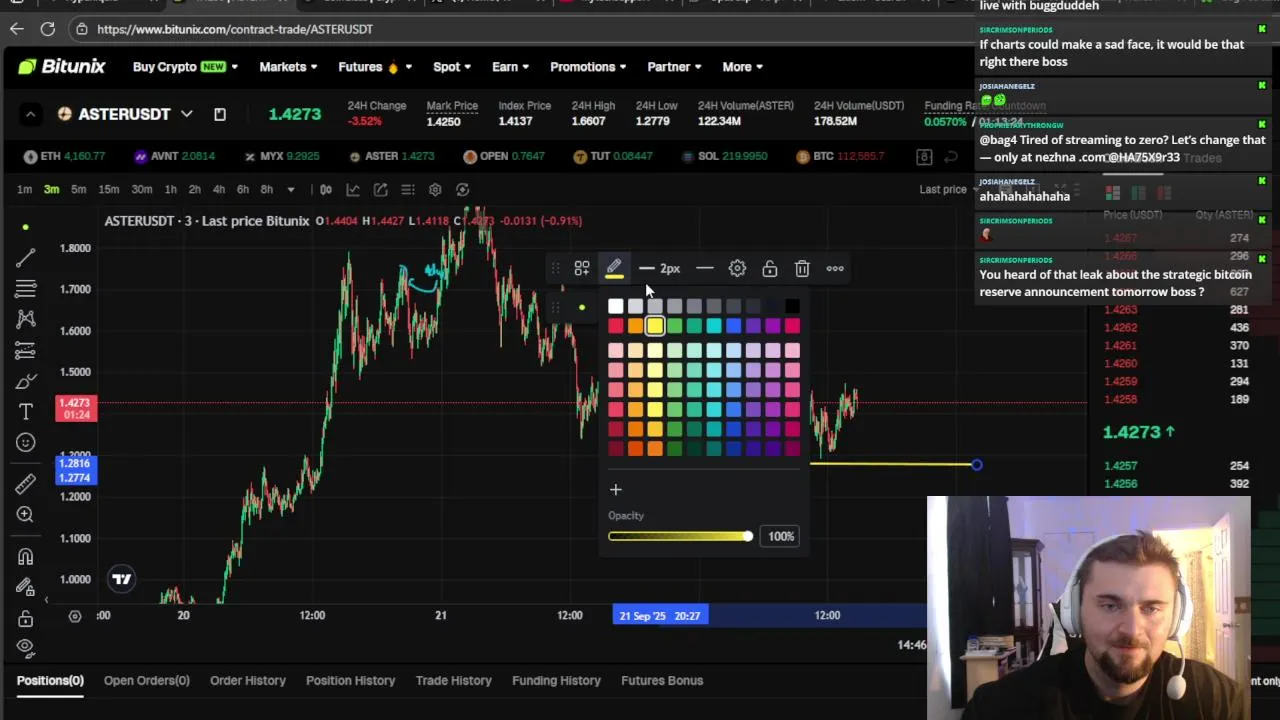Screen dimensions: 1280x720
Task: Toggle lock on selected drawing
Action: 770,268
